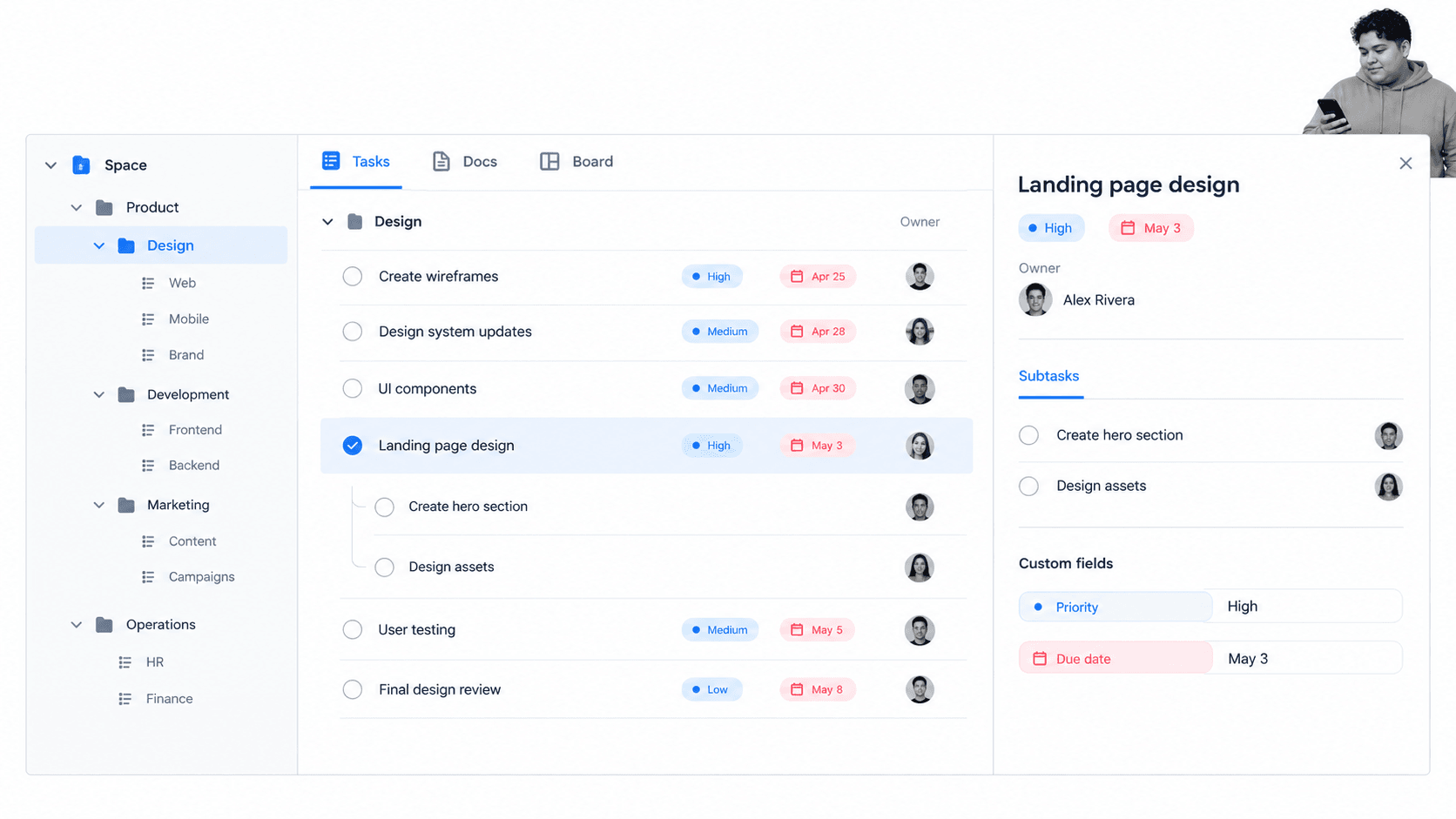1456x819 pixels.
Task: Collapse the Design task group chevron
Action: point(327,222)
